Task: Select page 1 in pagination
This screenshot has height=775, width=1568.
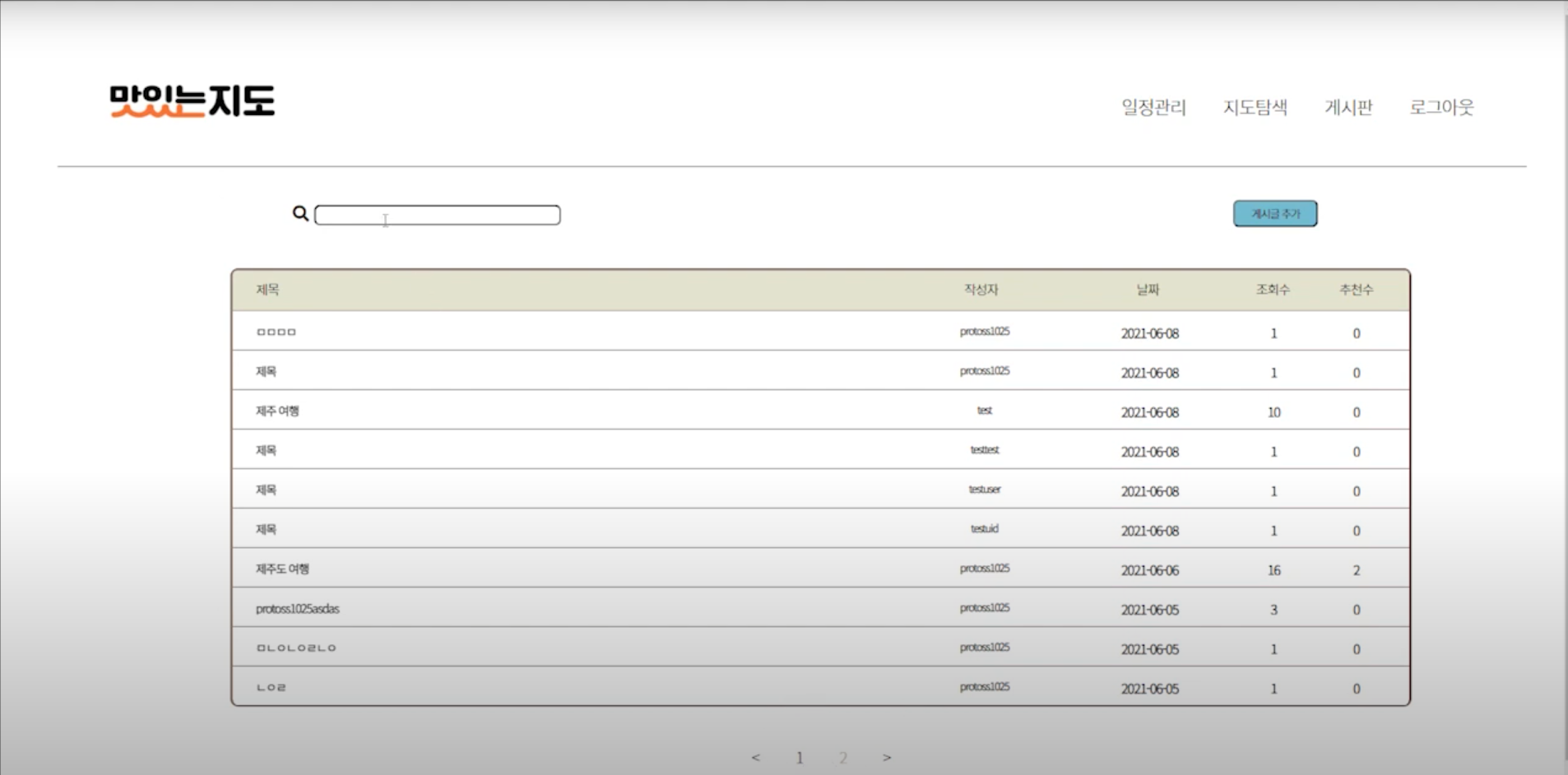Action: 799,758
